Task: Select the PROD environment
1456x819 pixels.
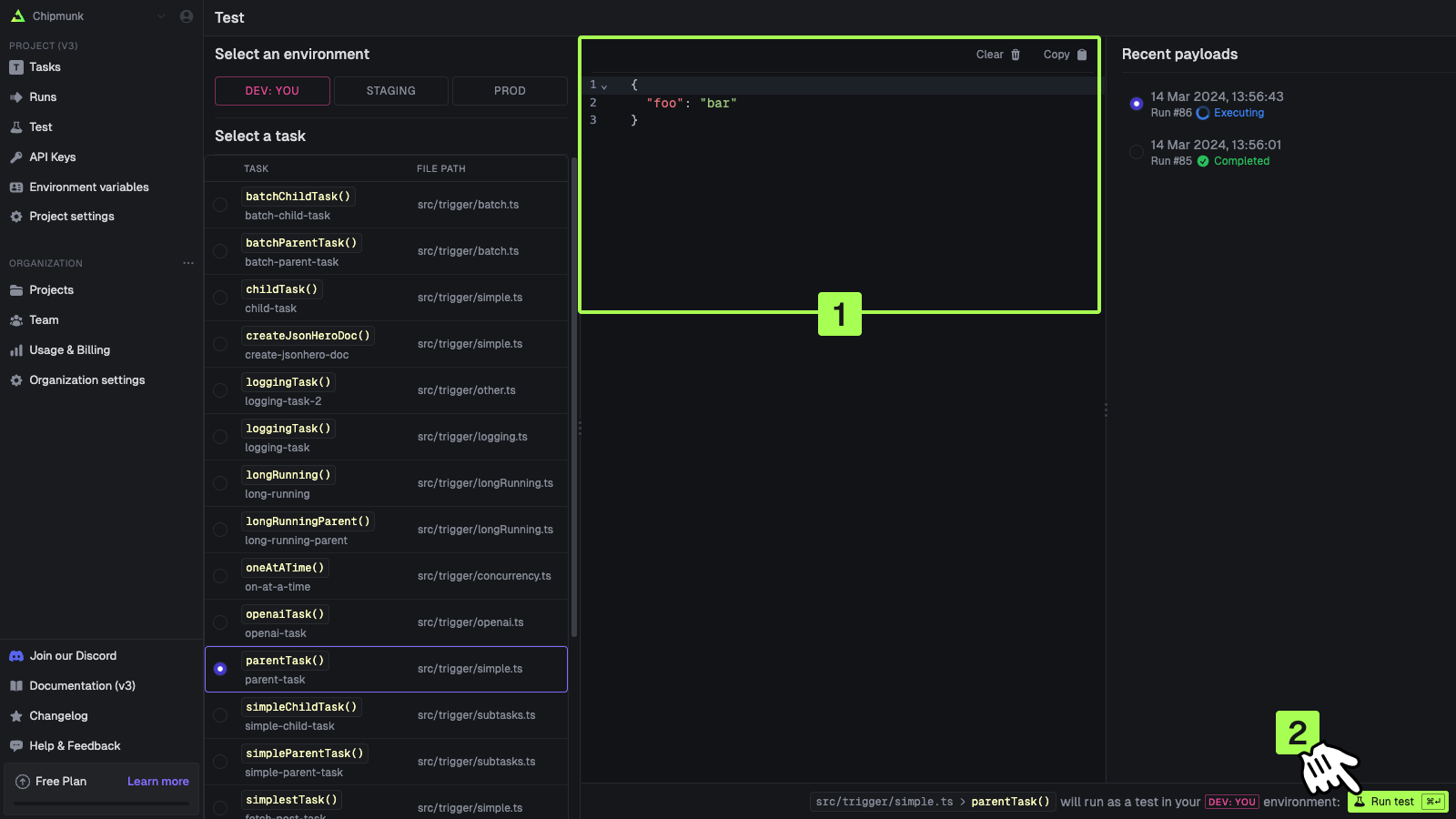Action: (510, 91)
